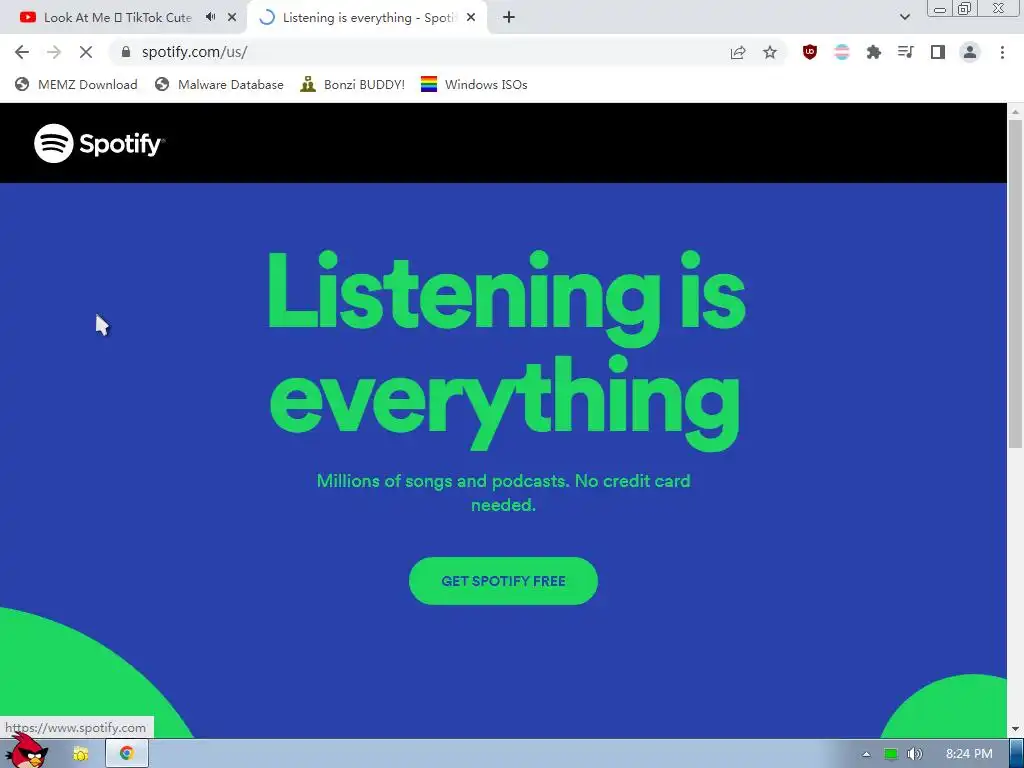
Task: Open the Windows ISOs bookmark
Action: pyautogui.click(x=474, y=84)
